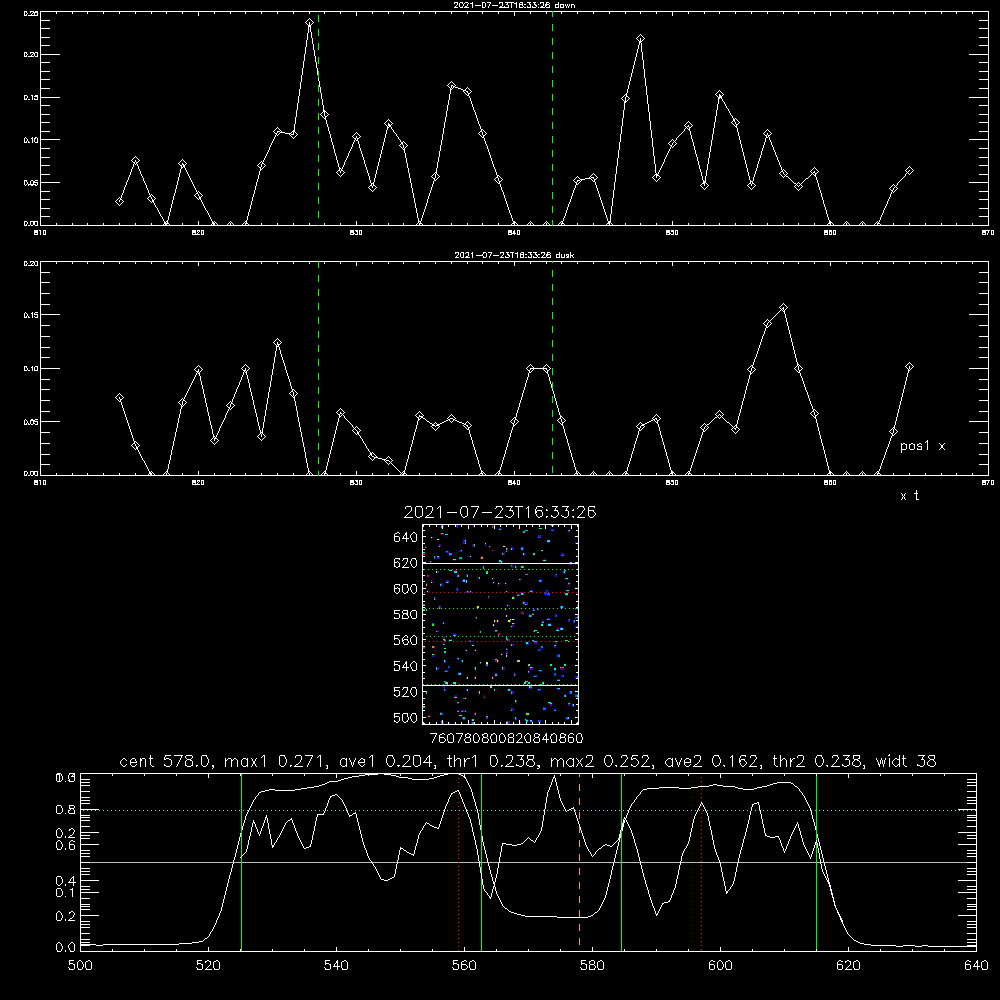The height and width of the screenshot is (1000, 1000).
Task: Click the first diamond data point in dusk plot
Action: click(x=119, y=397)
